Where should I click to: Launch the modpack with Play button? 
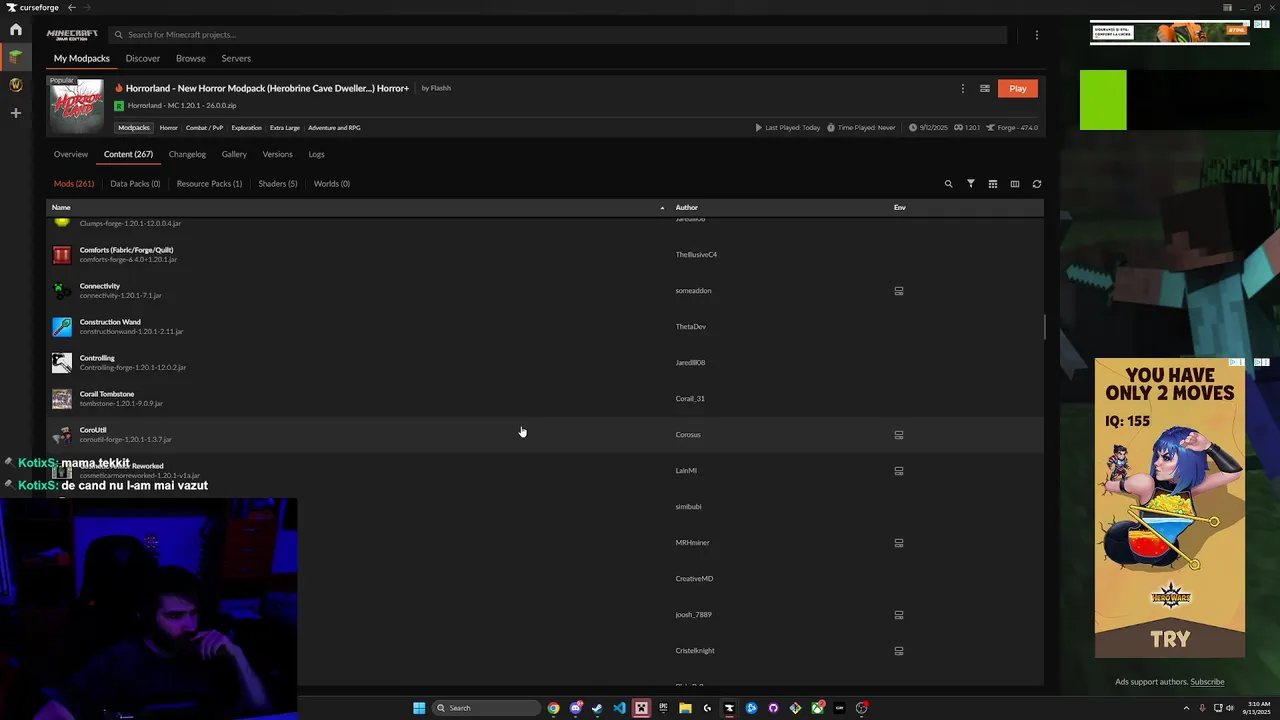pos(1018,88)
